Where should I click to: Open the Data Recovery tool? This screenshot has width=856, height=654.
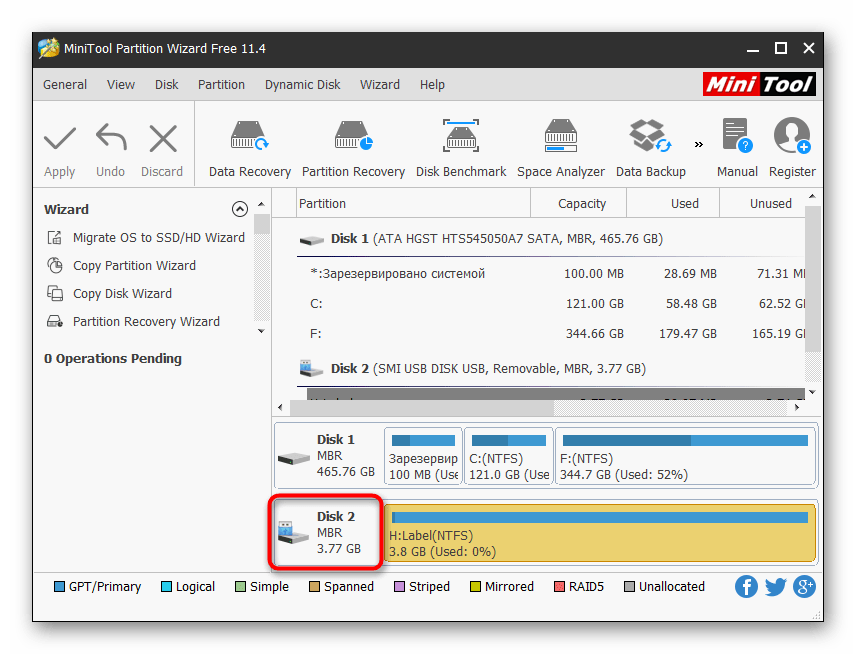pos(249,147)
